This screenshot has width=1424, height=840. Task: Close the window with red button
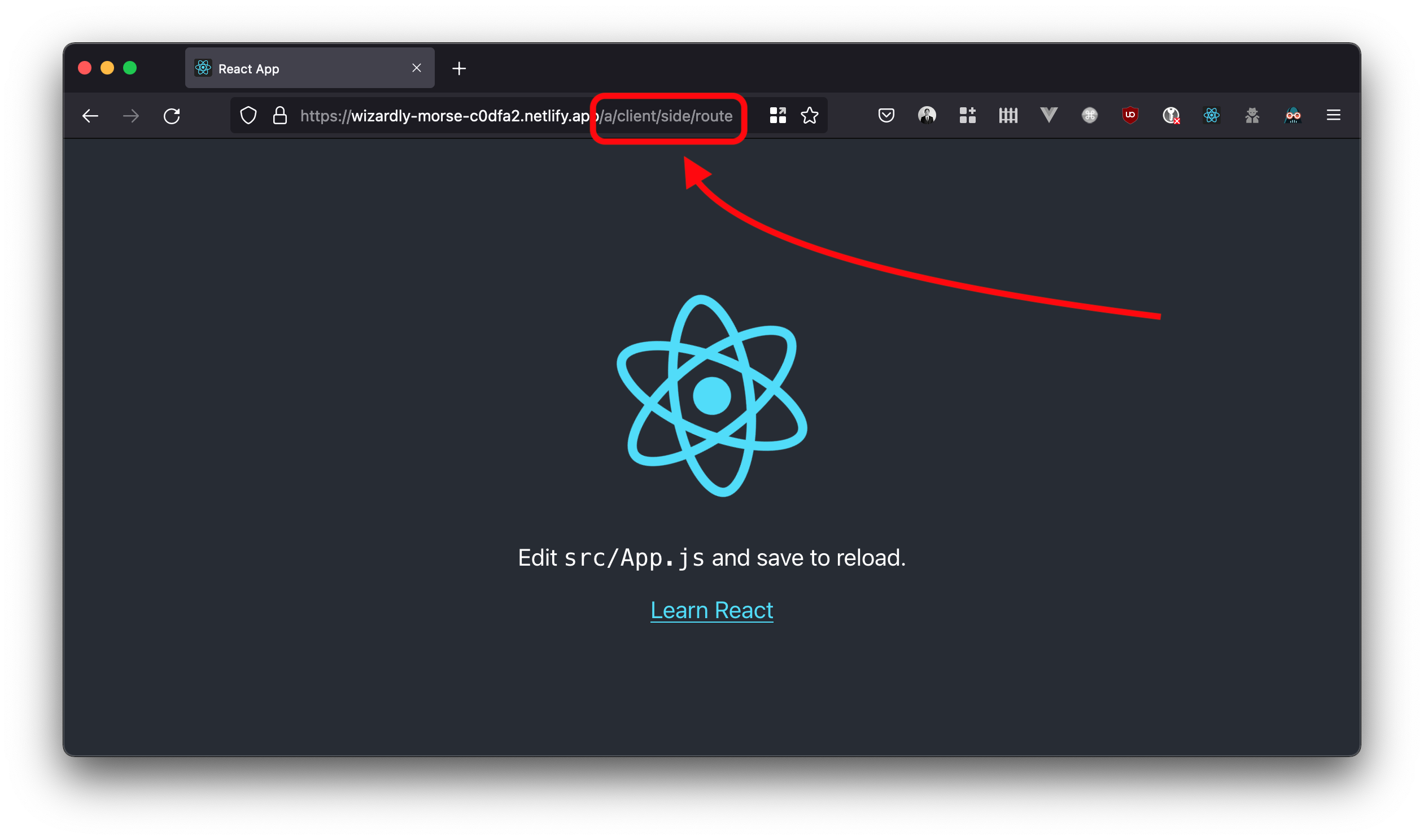coord(85,68)
